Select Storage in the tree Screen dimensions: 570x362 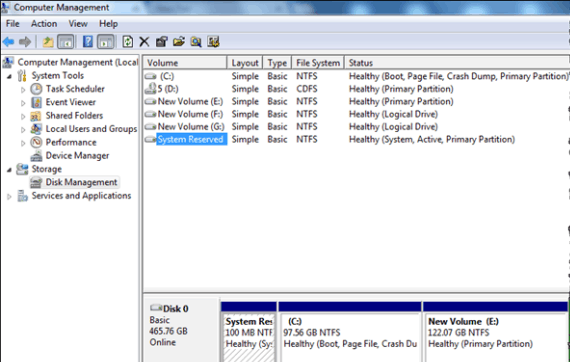coord(47,169)
